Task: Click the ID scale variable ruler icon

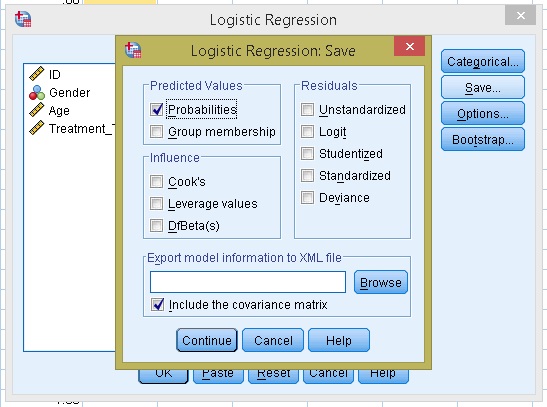Action: (x=37, y=74)
